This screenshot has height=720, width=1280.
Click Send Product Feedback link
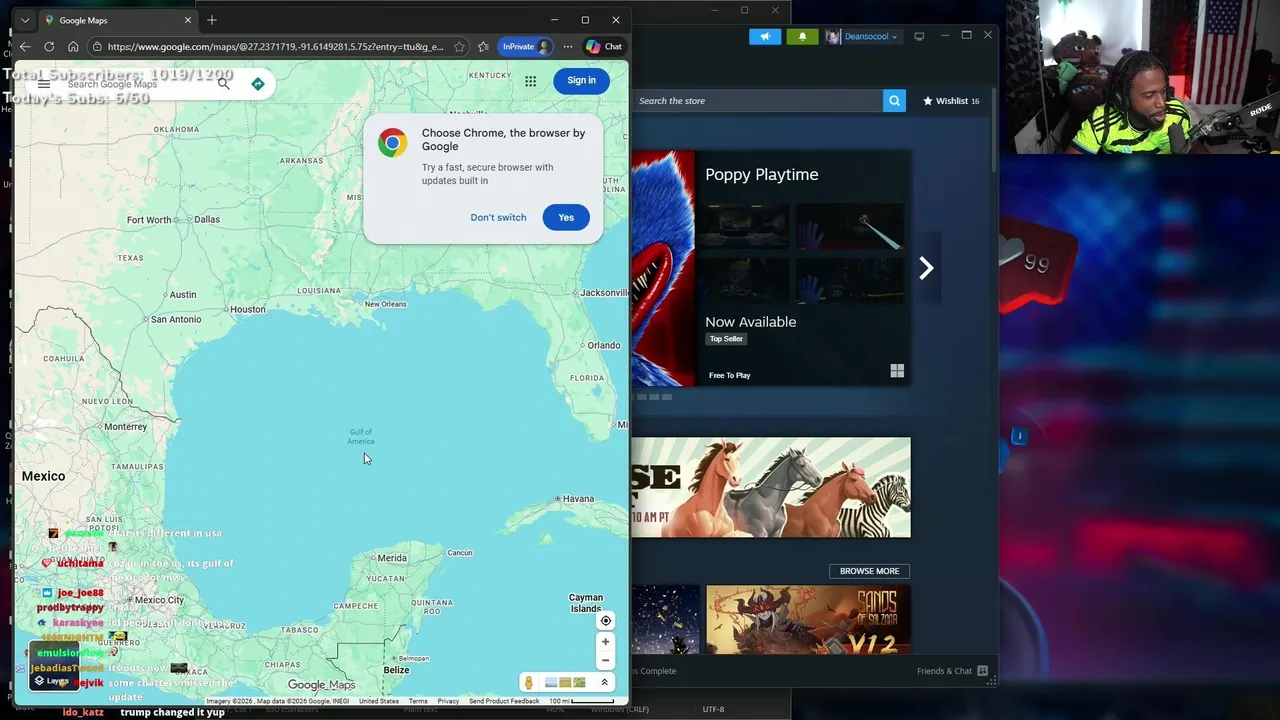click(x=504, y=701)
